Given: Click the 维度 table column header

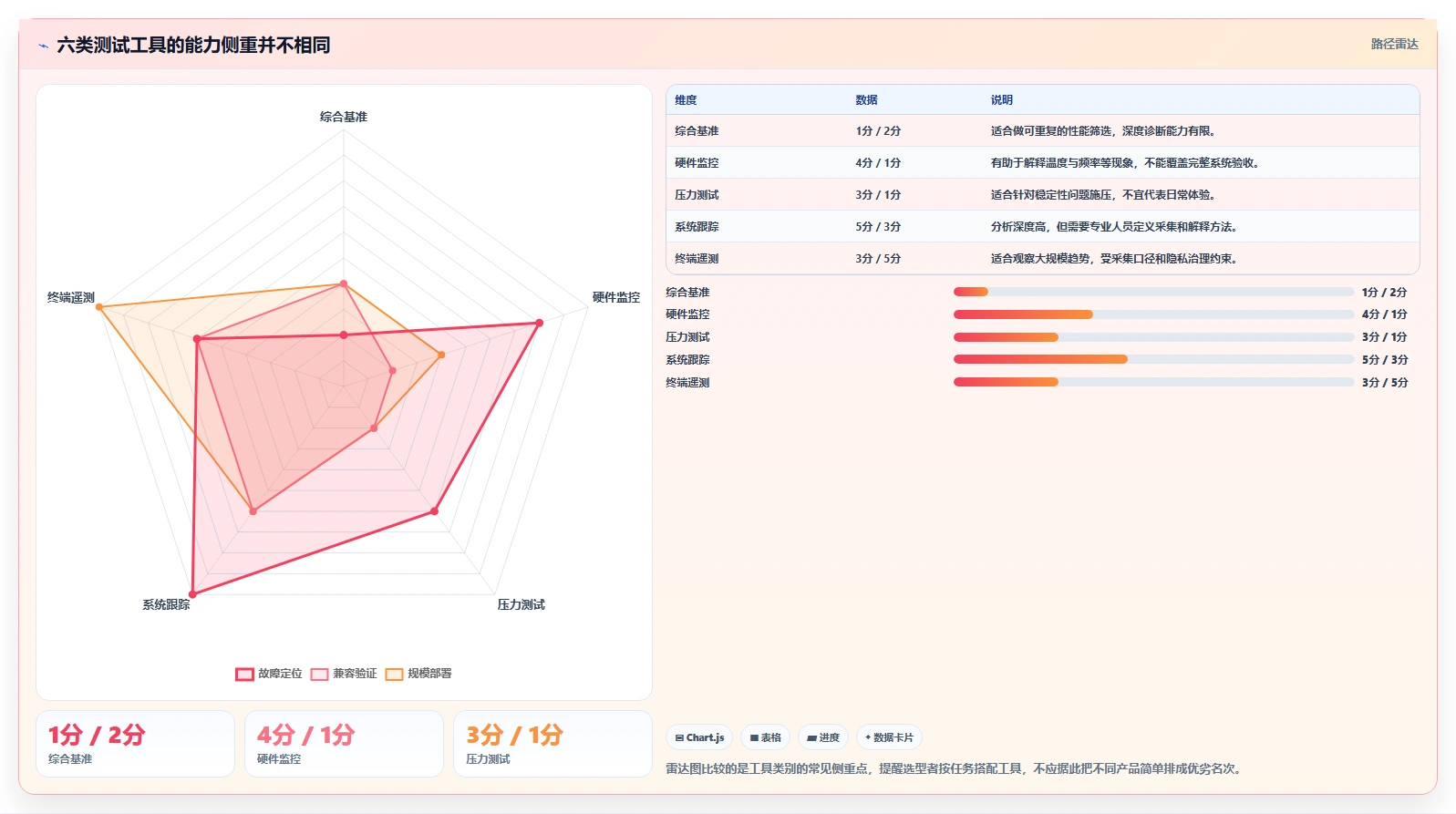Looking at the screenshot, I should point(686,100).
